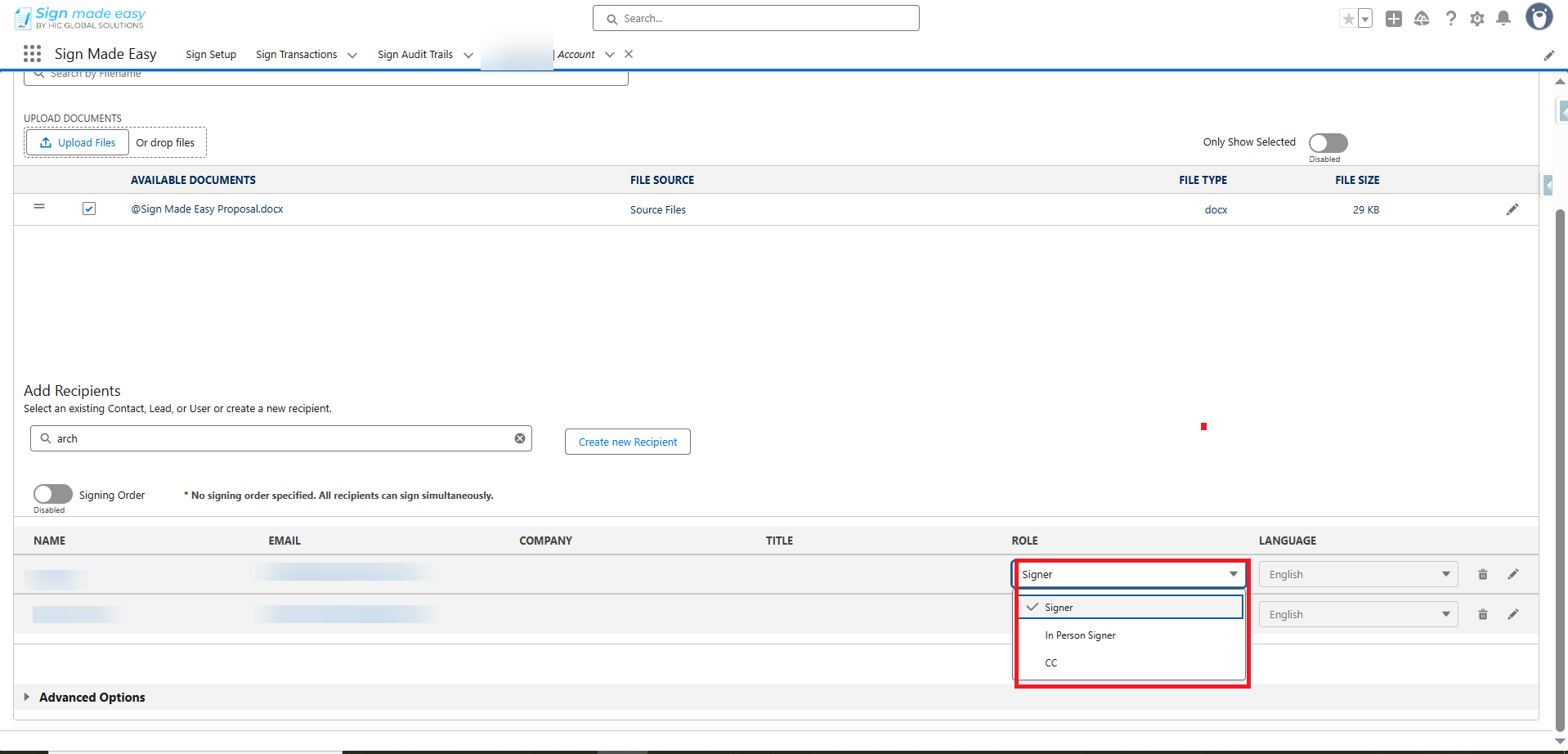Viewport: 1568px width, 754px height.
Task: Open the Help question mark icon
Action: pos(1450,19)
